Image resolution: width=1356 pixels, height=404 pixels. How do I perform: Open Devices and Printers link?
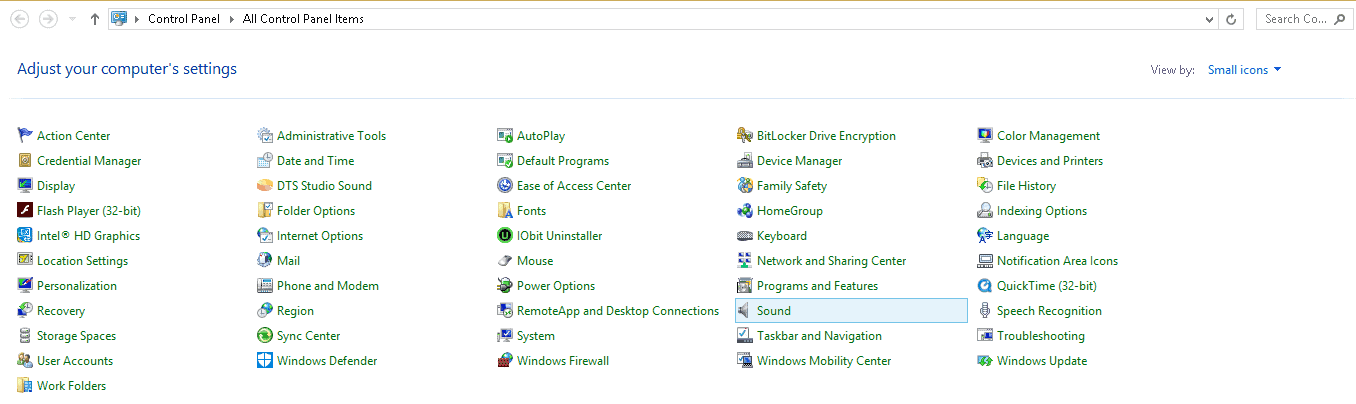[1050, 161]
